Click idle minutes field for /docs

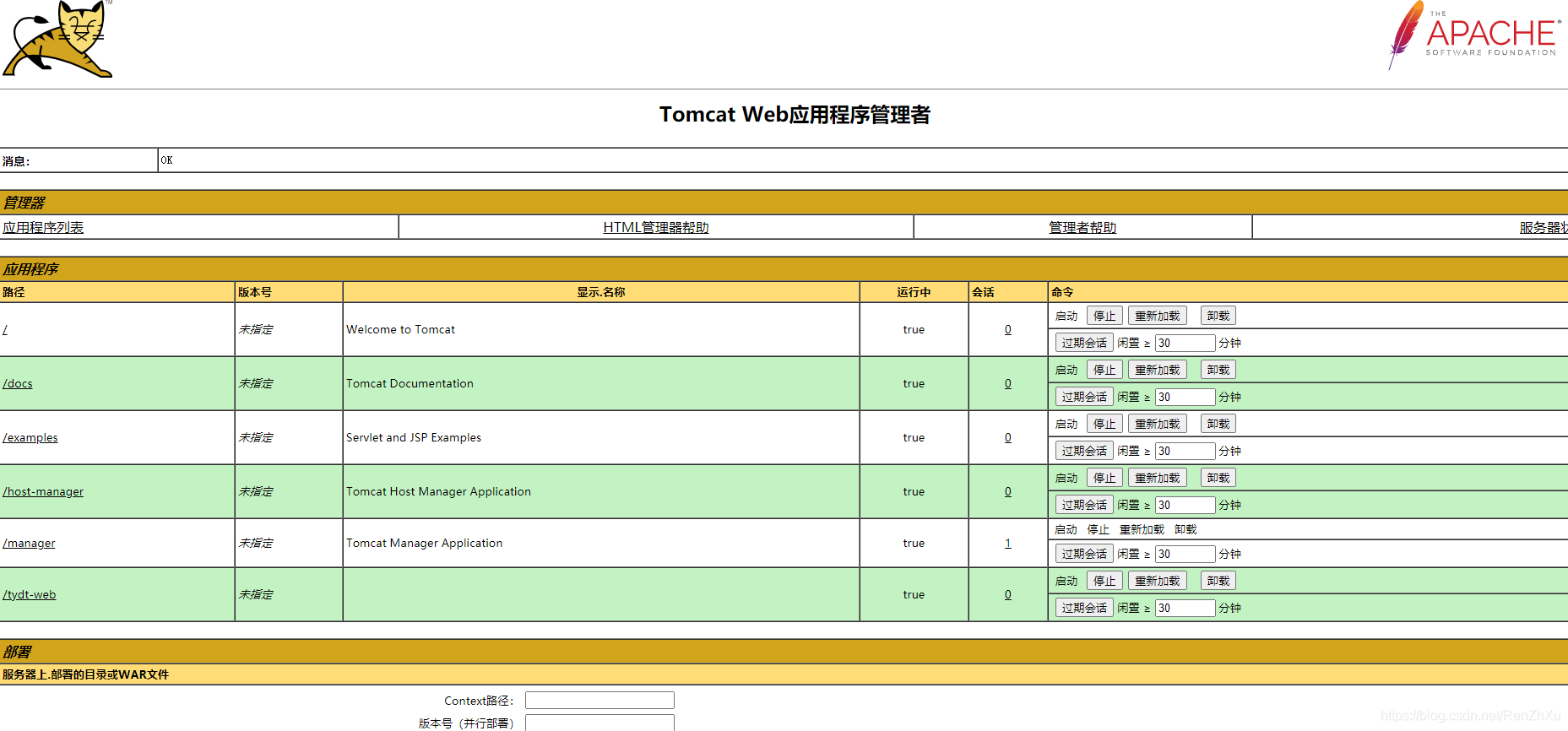point(1185,397)
